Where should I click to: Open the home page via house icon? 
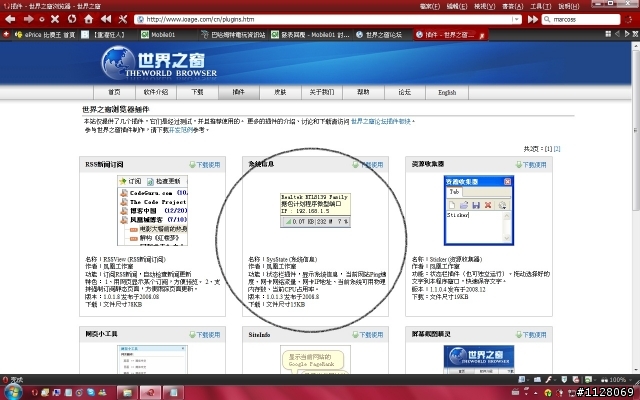point(89,19)
